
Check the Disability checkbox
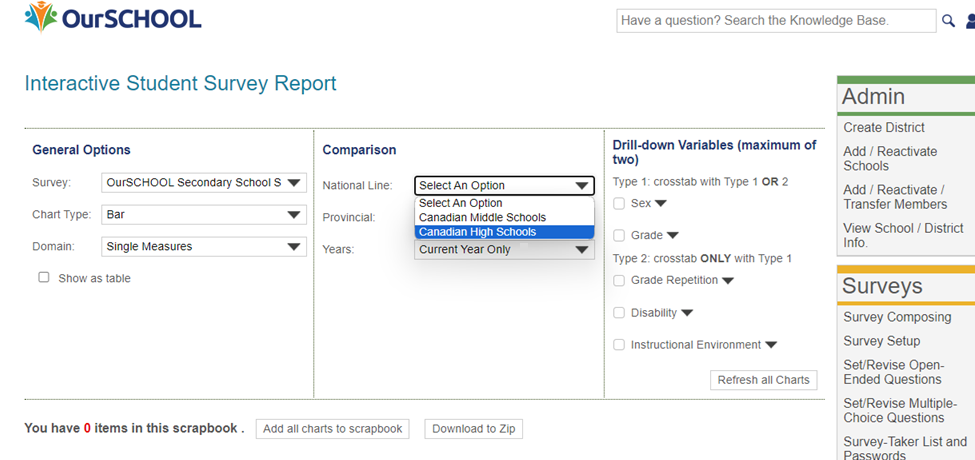(619, 313)
